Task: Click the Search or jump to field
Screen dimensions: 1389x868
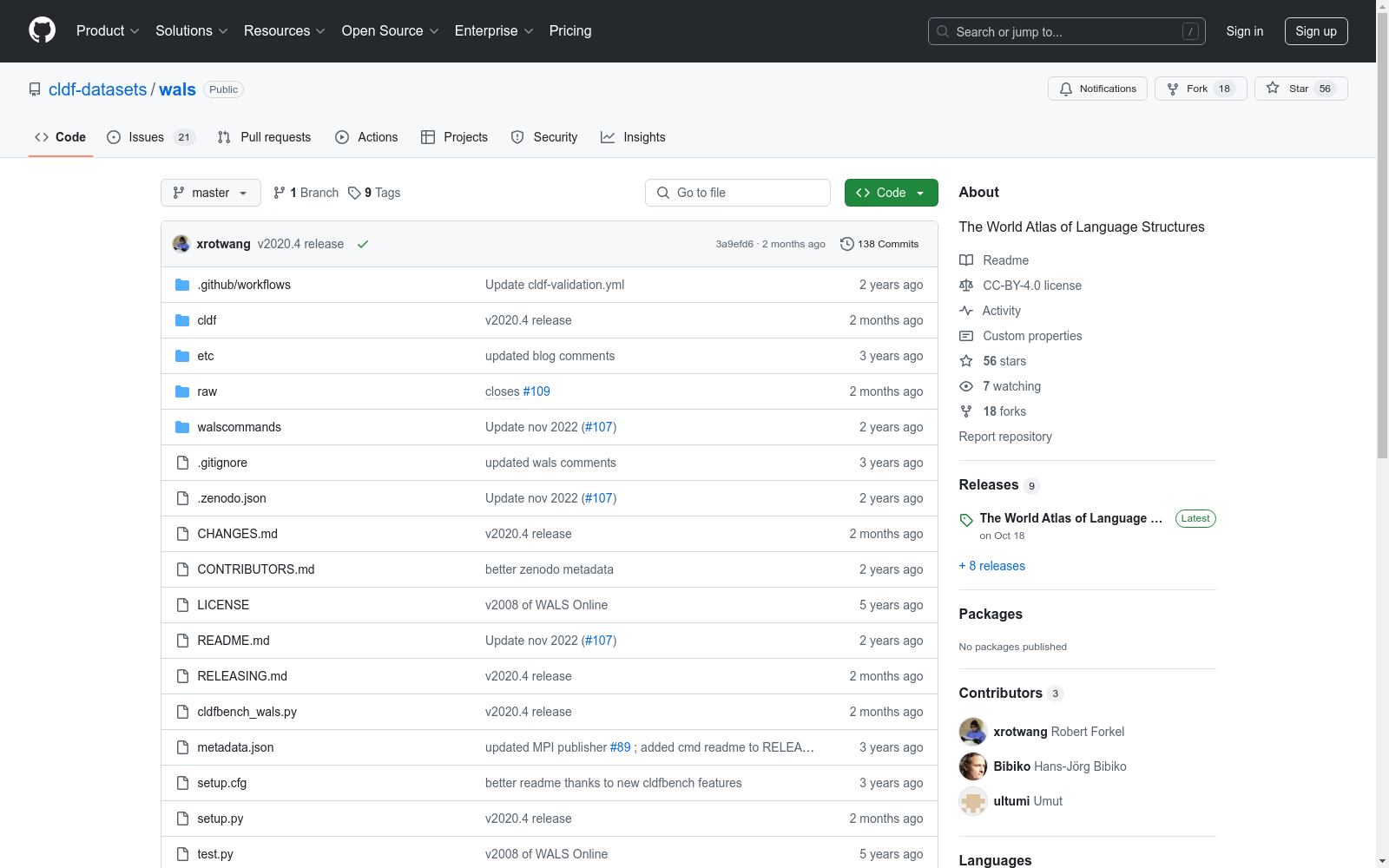Action: (x=1067, y=31)
